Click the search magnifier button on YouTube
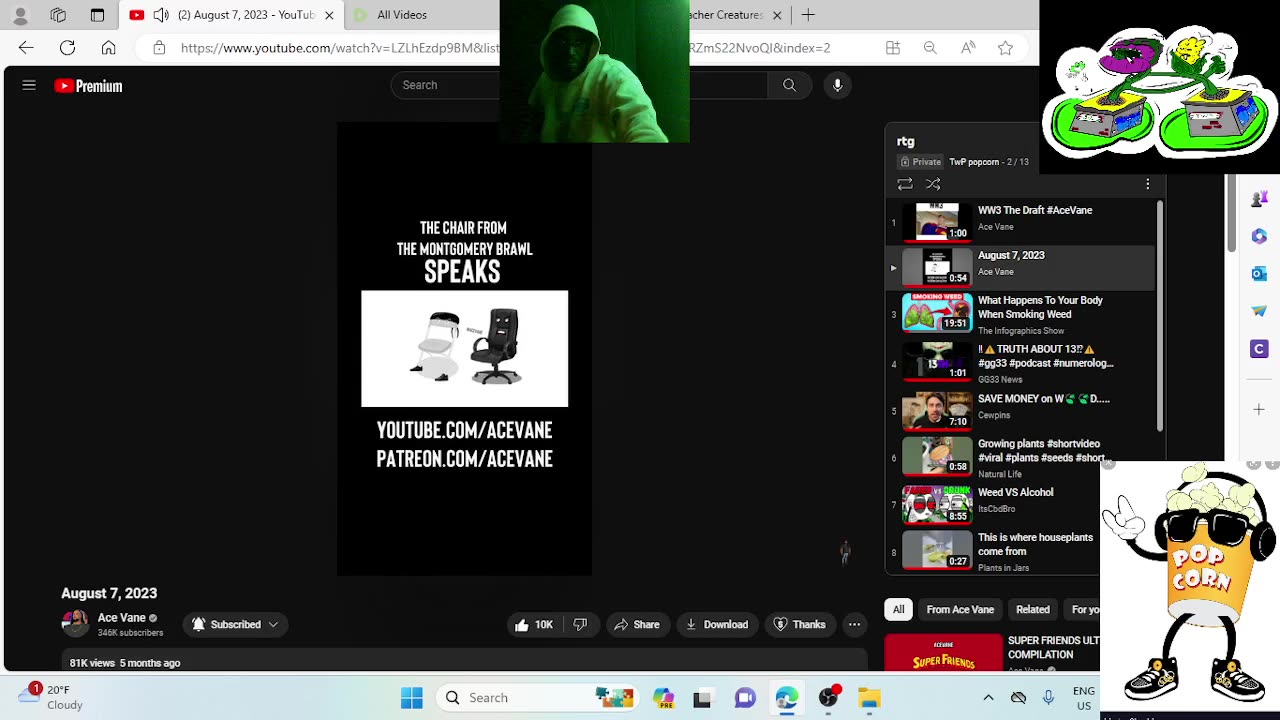The height and width of the screenshot is (720, 1280). coord(789,85)
